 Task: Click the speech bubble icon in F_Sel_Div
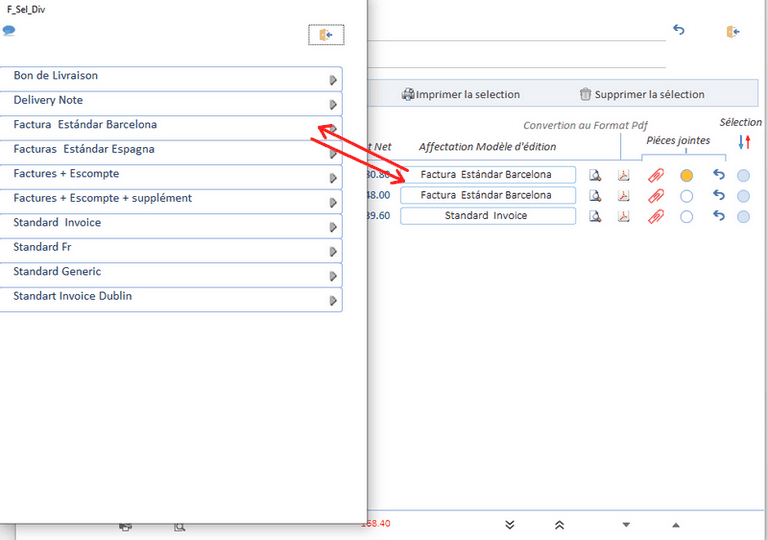[x=9, y=31]
